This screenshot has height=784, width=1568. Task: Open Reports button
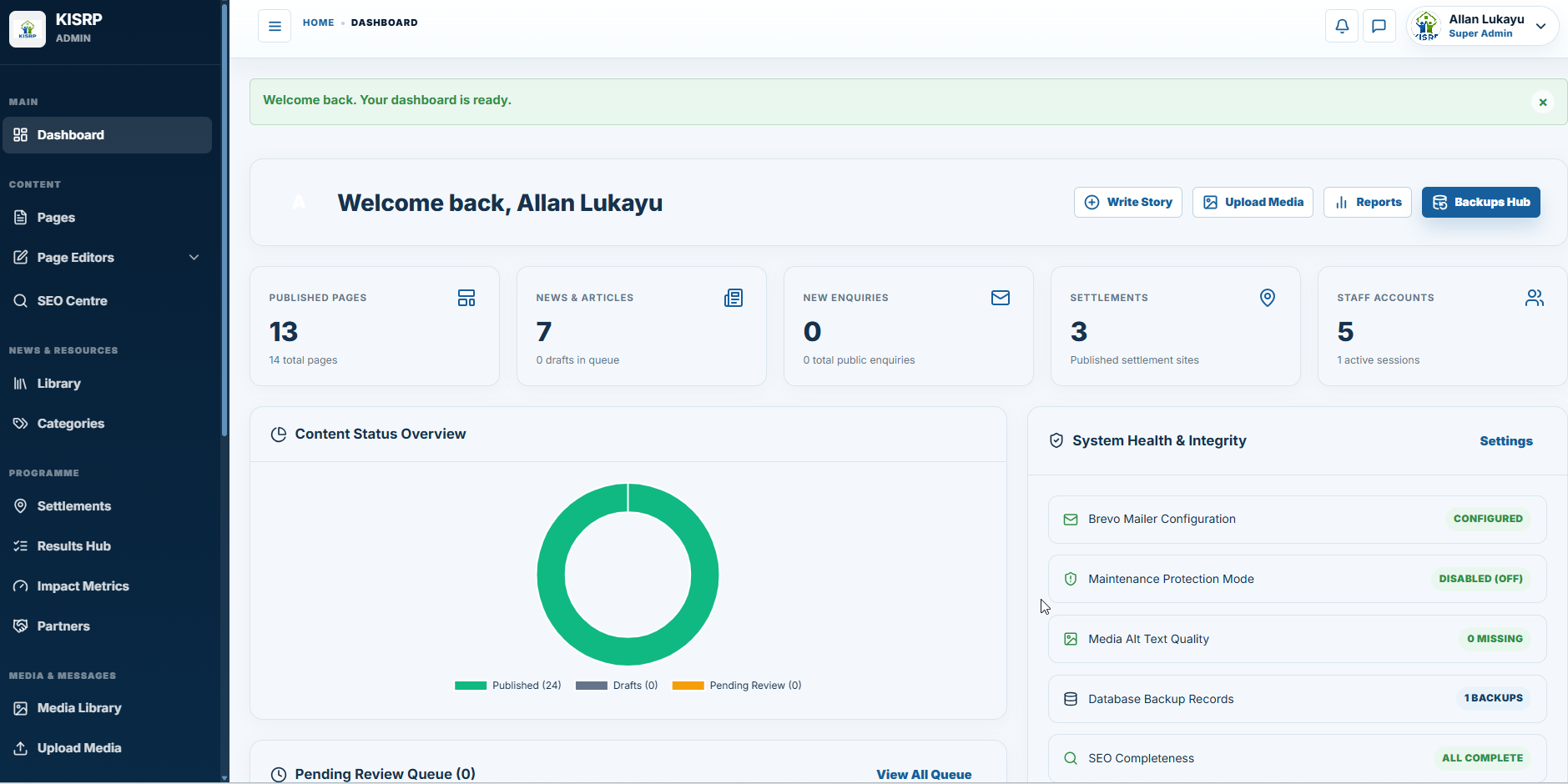[x=1367, y=203]
